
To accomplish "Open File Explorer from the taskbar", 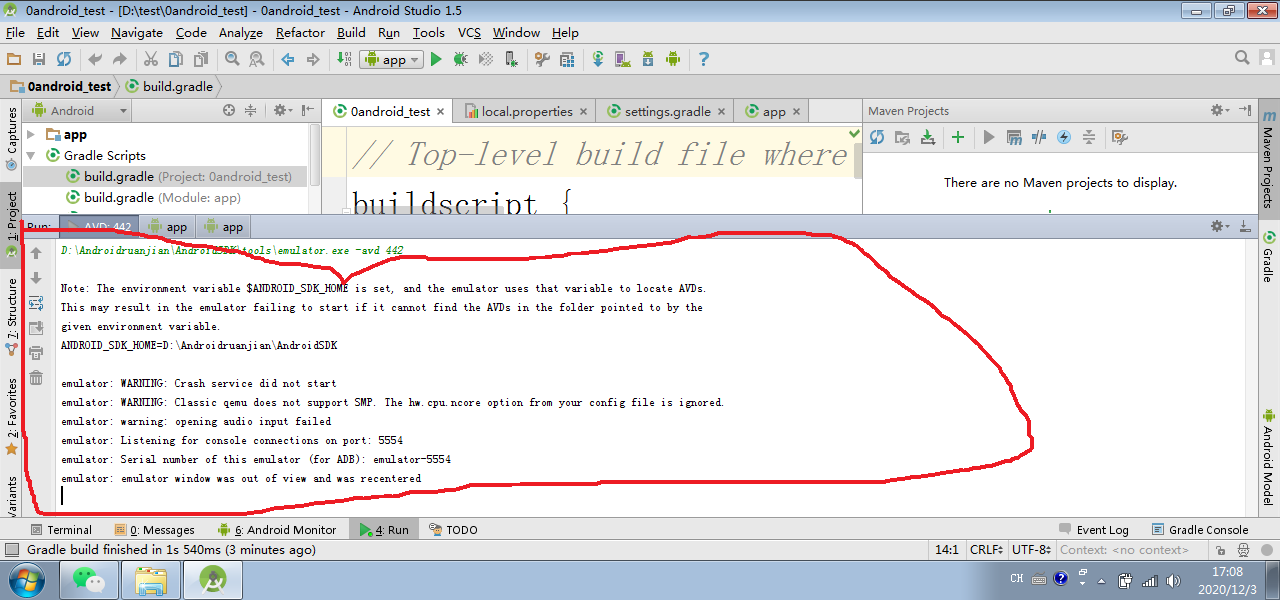I will 151,580.
